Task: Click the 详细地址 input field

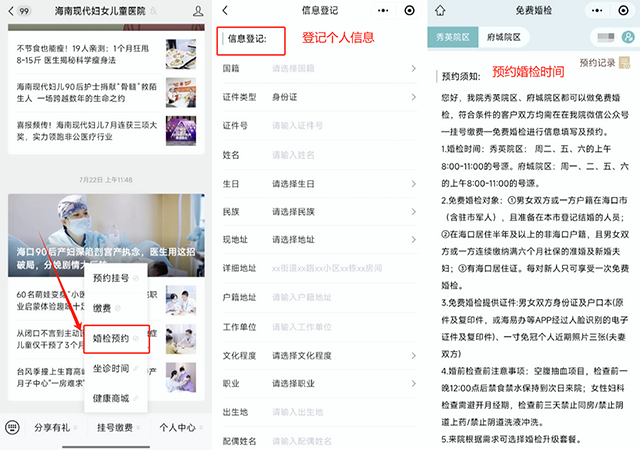Action: 320,268
